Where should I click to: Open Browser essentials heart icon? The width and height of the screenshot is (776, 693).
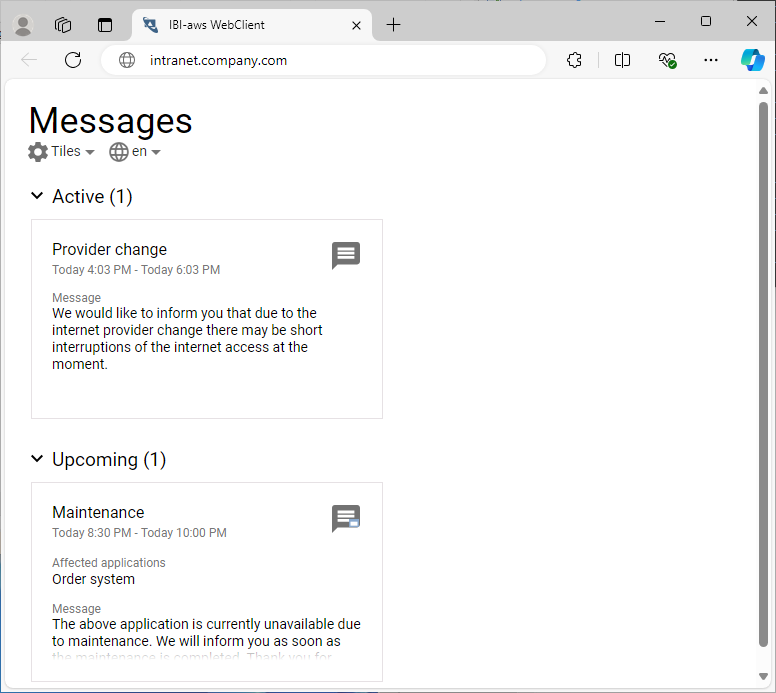point(667,60)
